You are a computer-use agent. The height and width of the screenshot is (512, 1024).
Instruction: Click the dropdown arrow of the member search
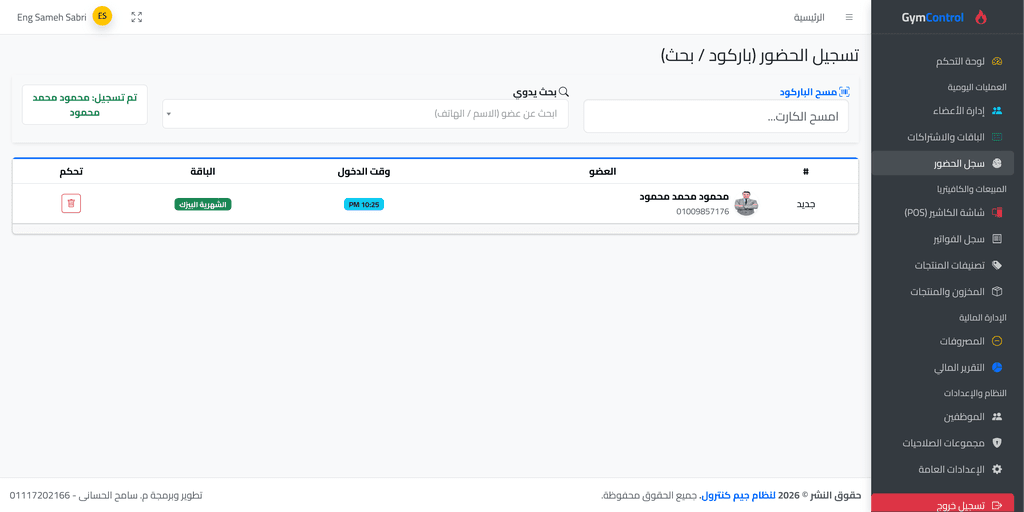168,114
